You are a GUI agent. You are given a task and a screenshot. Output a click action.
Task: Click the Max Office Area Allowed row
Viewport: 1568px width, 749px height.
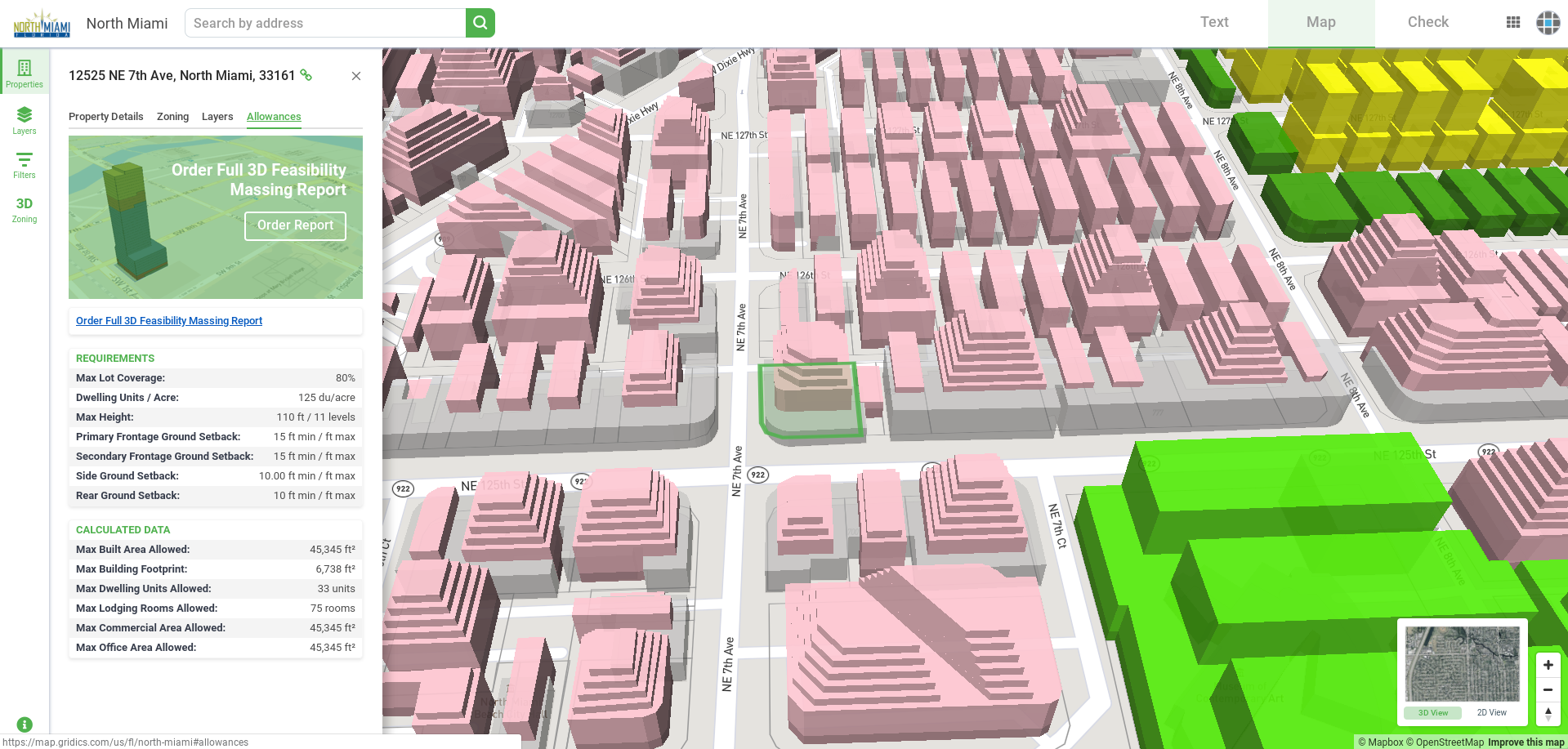tap(216, 648)
